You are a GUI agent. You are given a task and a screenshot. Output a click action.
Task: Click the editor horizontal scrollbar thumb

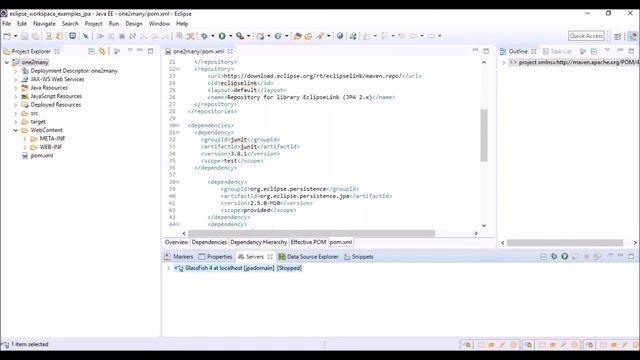[x=312, y=233]
